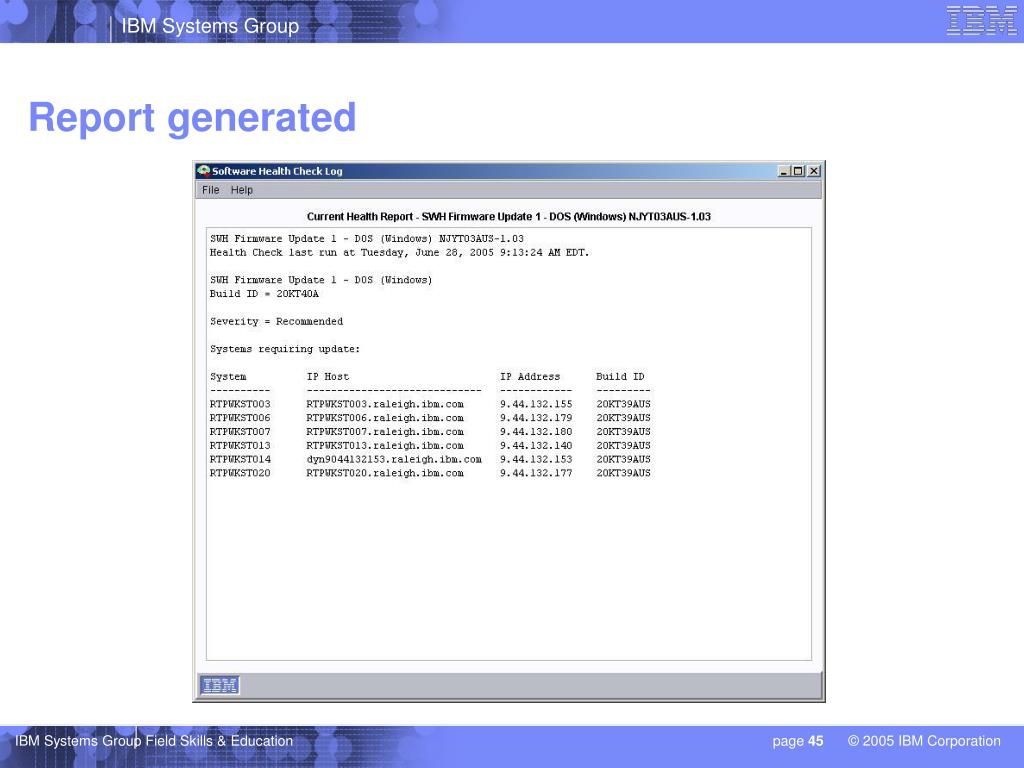Close the Software Health Check Log window

814,171
